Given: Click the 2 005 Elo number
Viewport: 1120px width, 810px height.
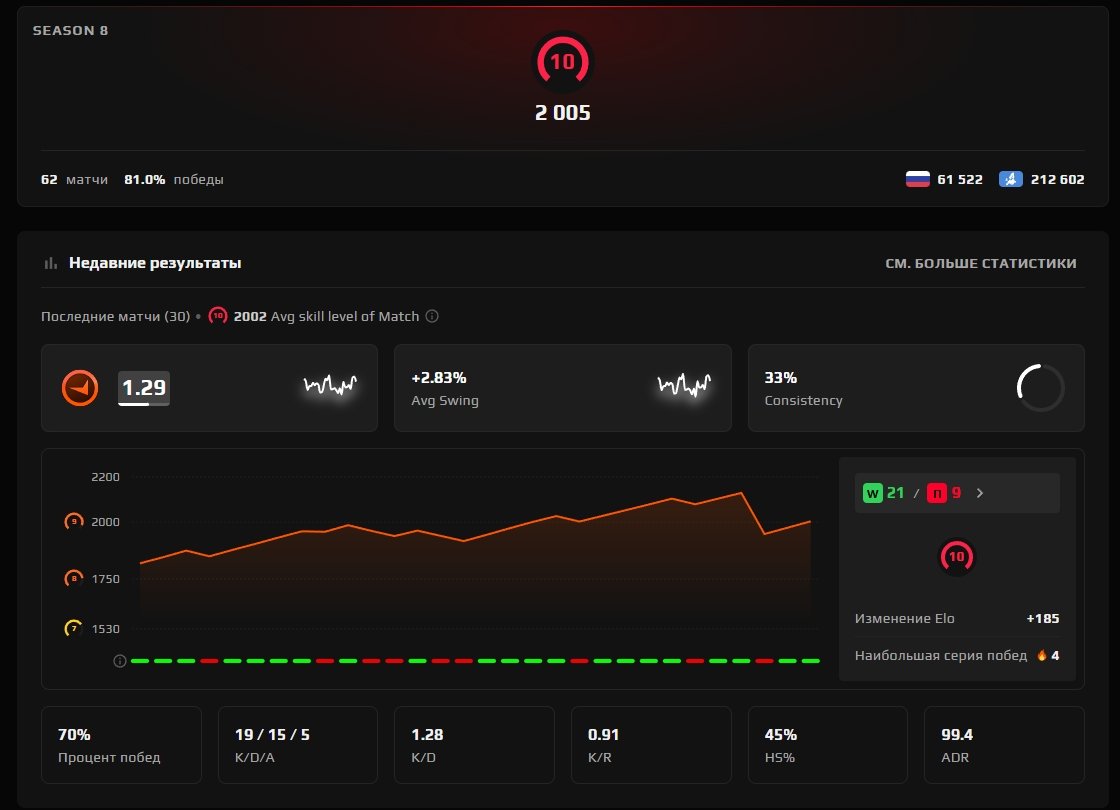Looking at the screenshot, I should pyautogui.click(x=562, y=113).
